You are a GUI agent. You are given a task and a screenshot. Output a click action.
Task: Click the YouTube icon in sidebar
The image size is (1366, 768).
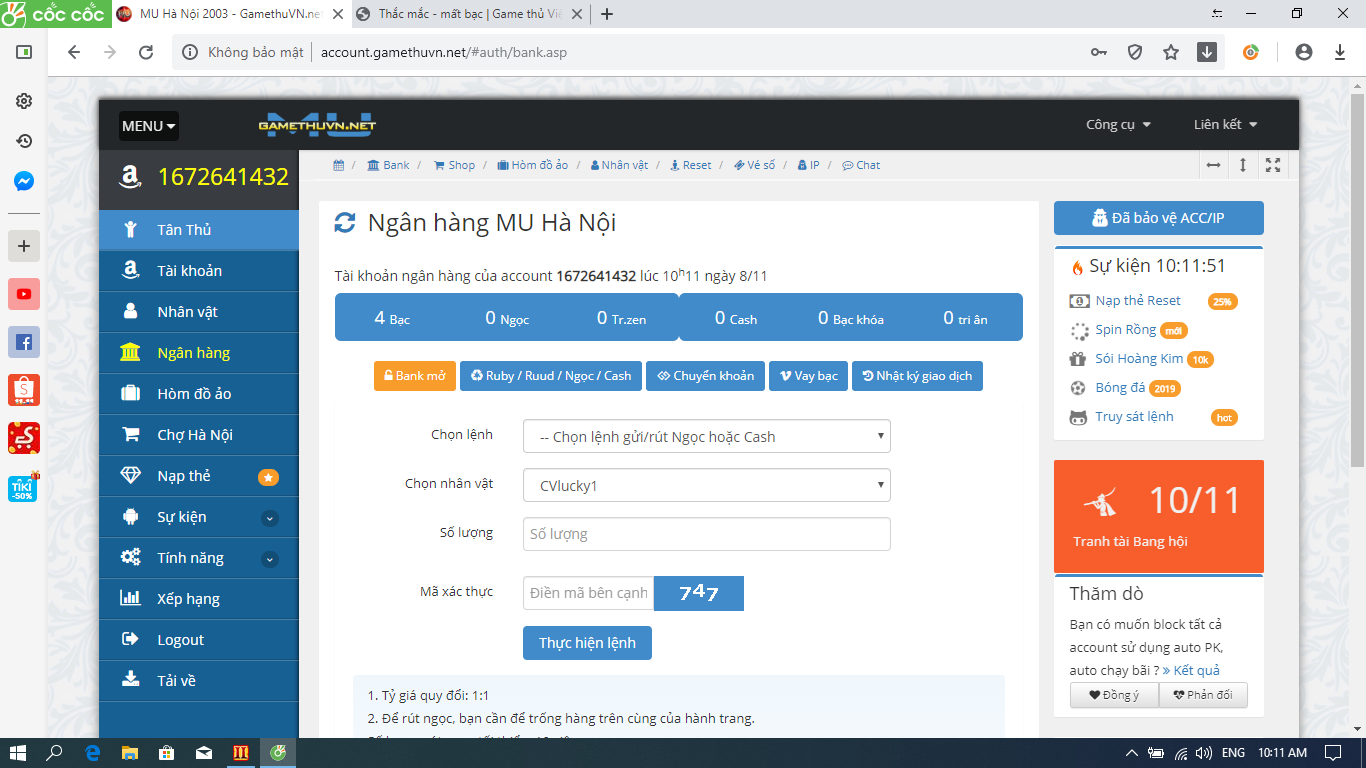click(24, 294)
